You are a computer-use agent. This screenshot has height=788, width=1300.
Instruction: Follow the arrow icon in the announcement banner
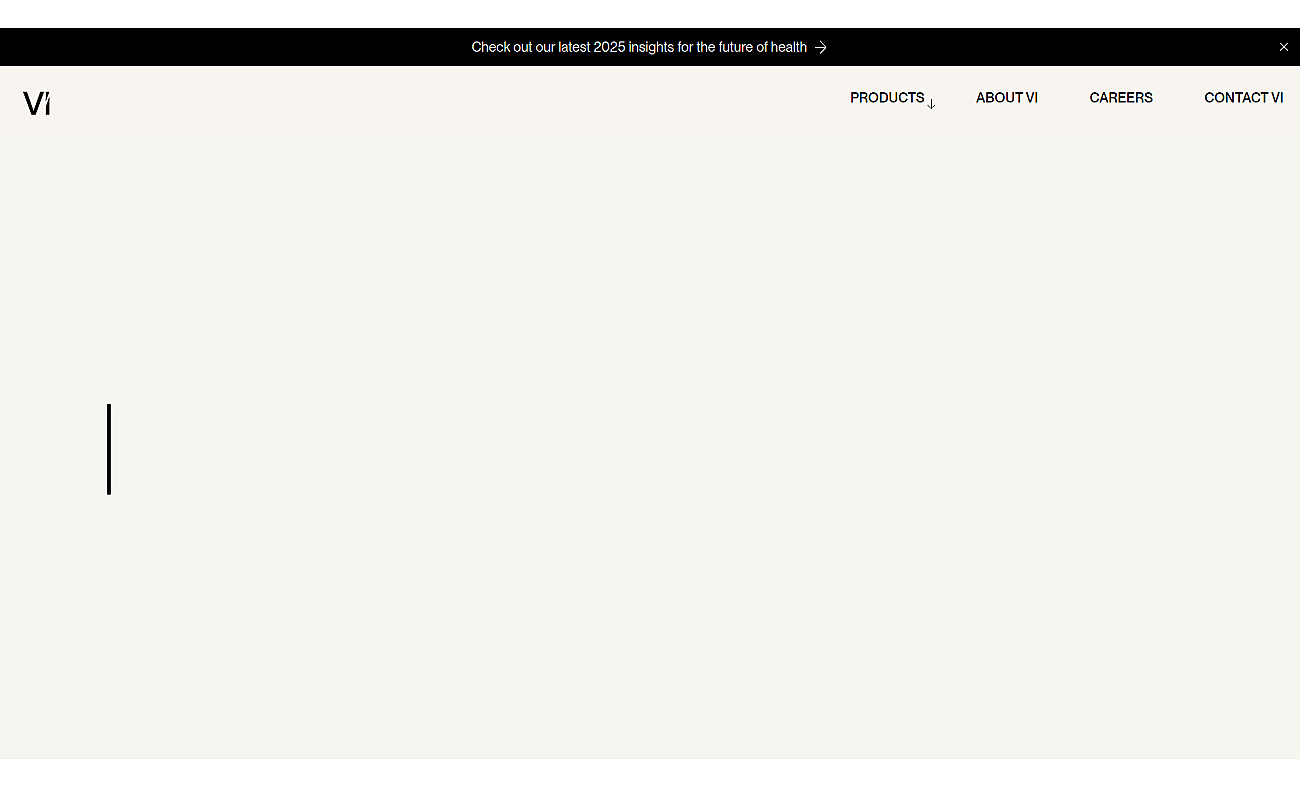(821, 47)
